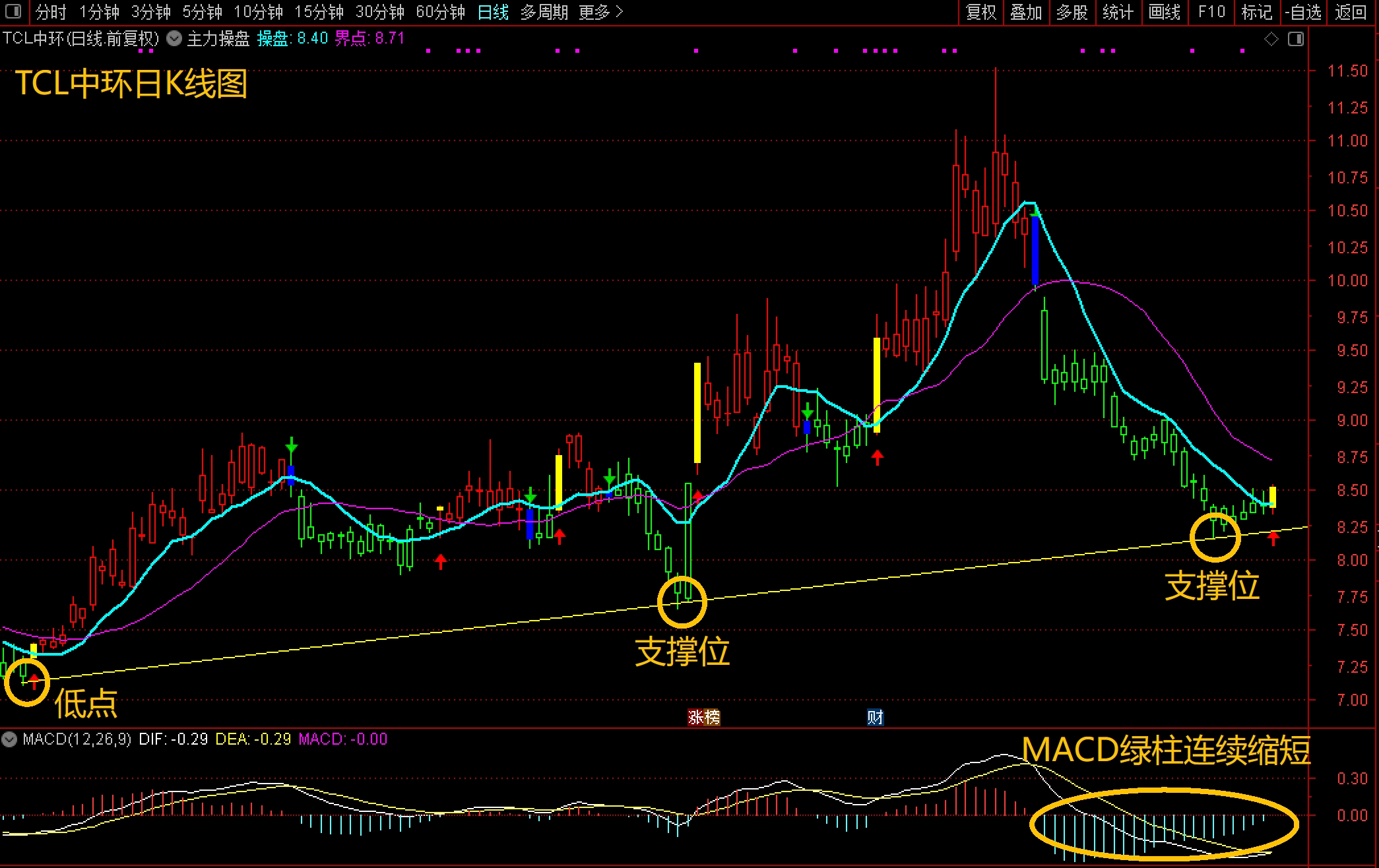Select the 日线 daily chart tab
This screenshot has width=1379, height=868.
pyautogui.click(x=493, y=12)
